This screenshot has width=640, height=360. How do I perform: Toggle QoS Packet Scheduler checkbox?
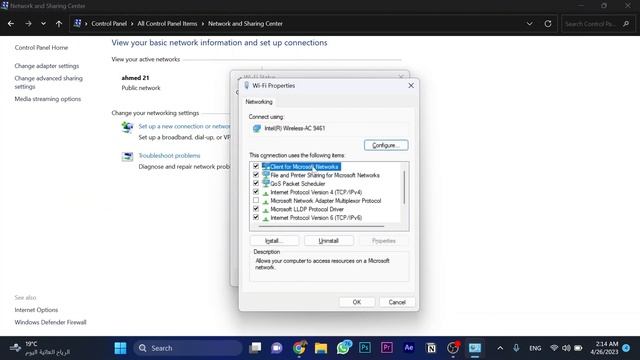pyautogui.click(x=256, y=183)
